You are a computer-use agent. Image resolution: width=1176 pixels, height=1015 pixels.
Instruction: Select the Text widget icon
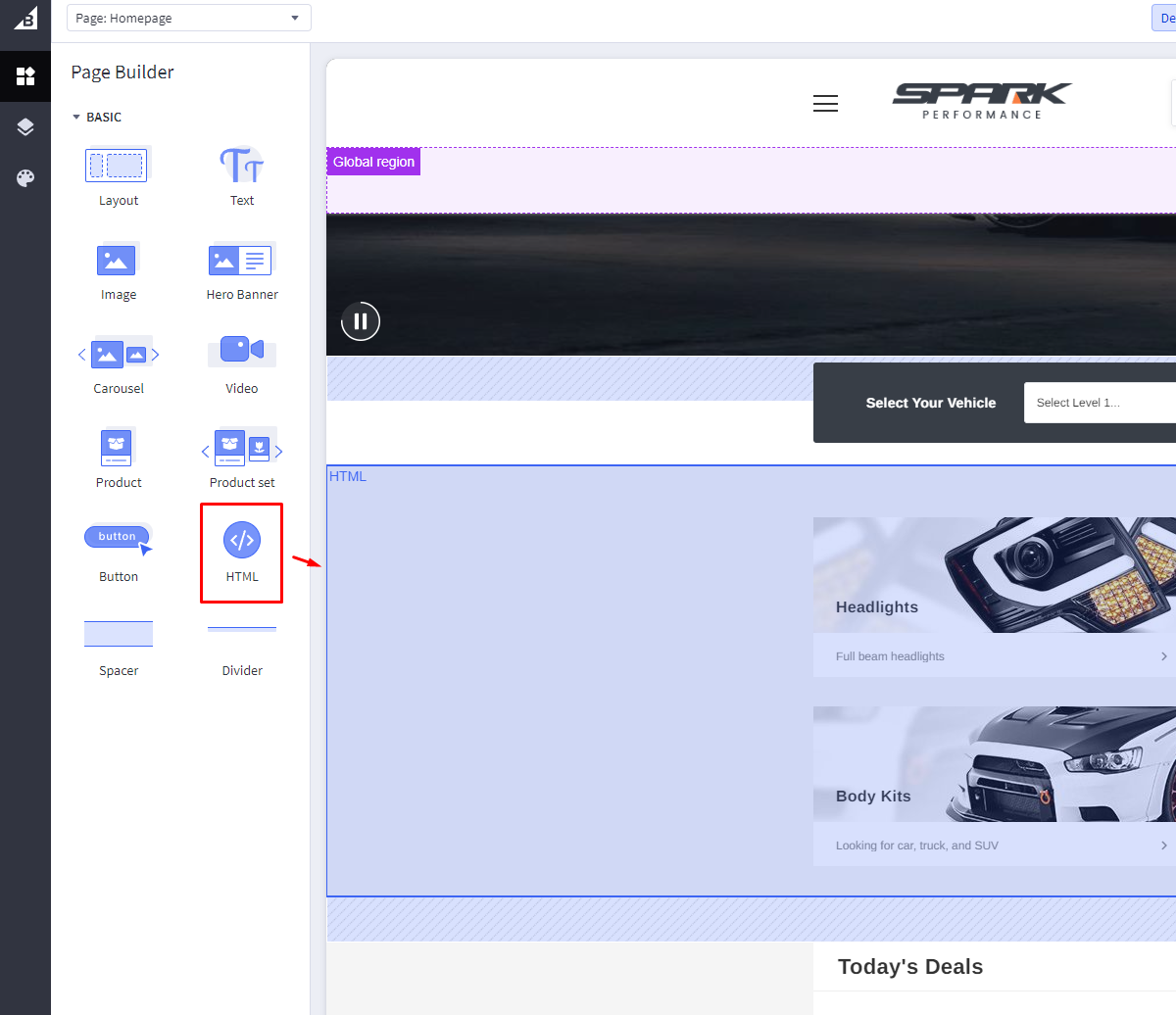click(241, 165)
